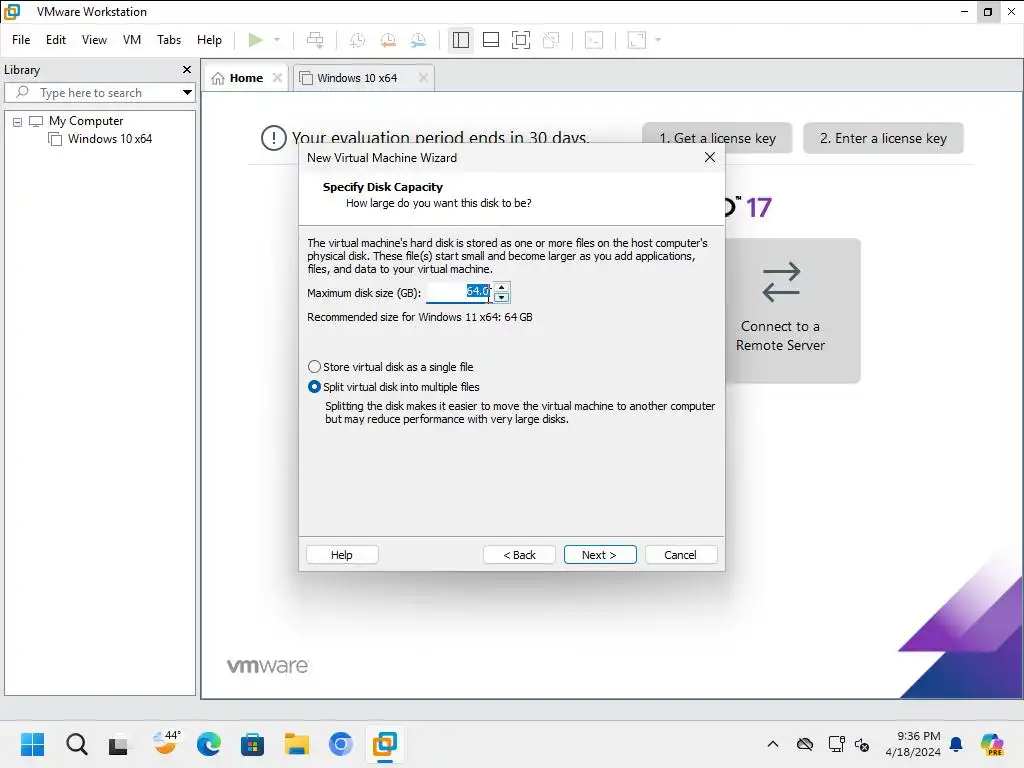Click the library search field

pyautogui.click(x=99, y=93)
